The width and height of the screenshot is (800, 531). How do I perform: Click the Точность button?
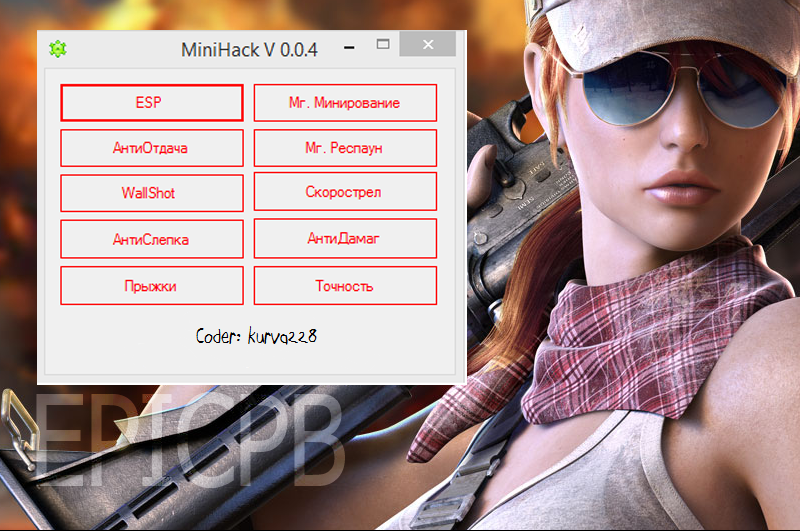click(345, 286)
